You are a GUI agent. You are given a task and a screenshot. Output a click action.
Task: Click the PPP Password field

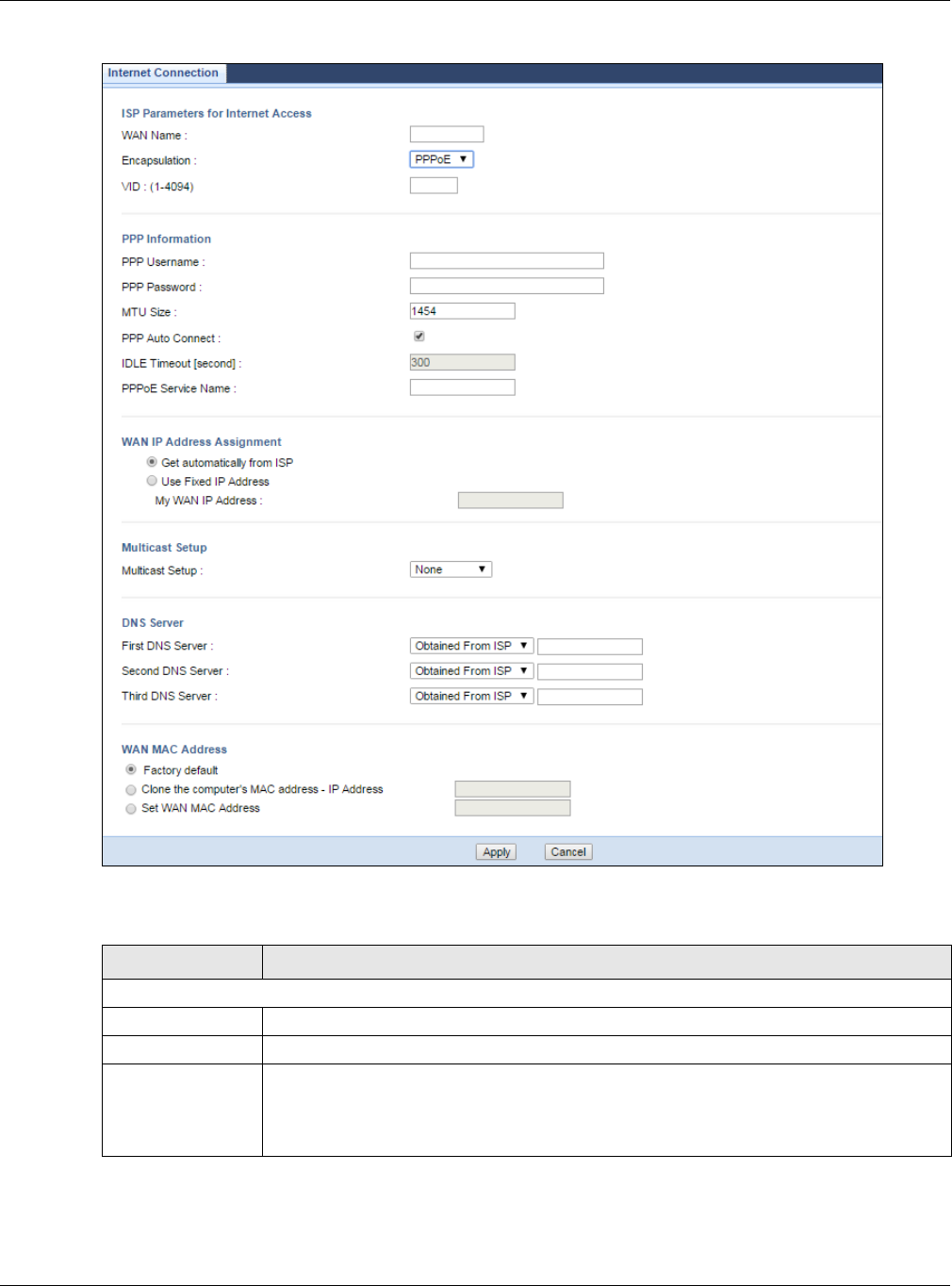507,286
